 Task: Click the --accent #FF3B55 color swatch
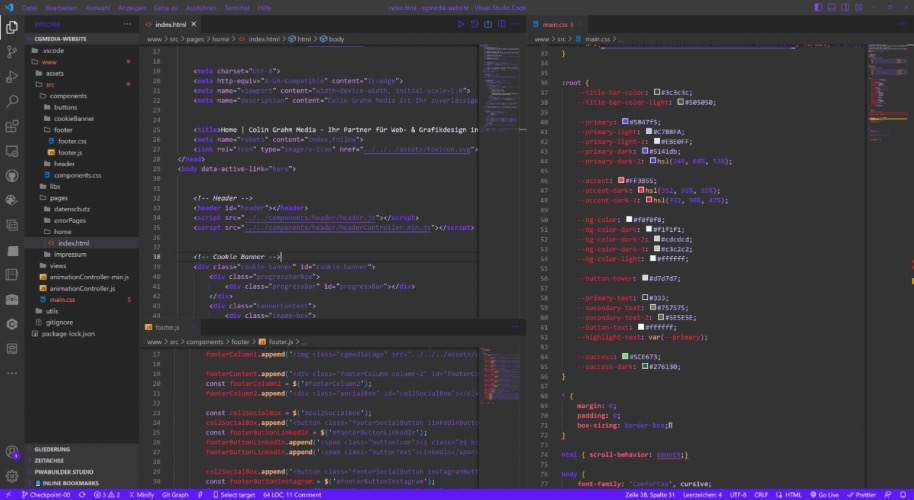click(621, 181)
